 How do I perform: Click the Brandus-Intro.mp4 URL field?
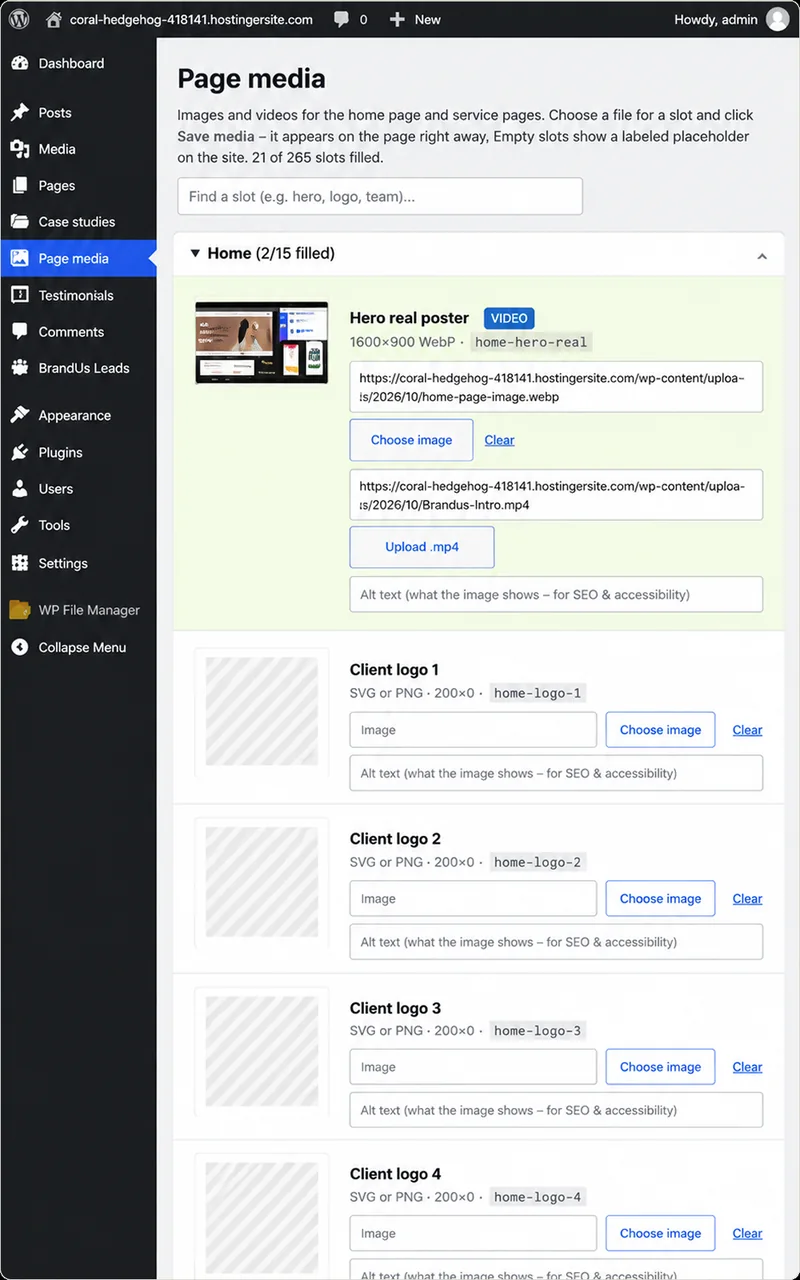(x=556, y=495)
